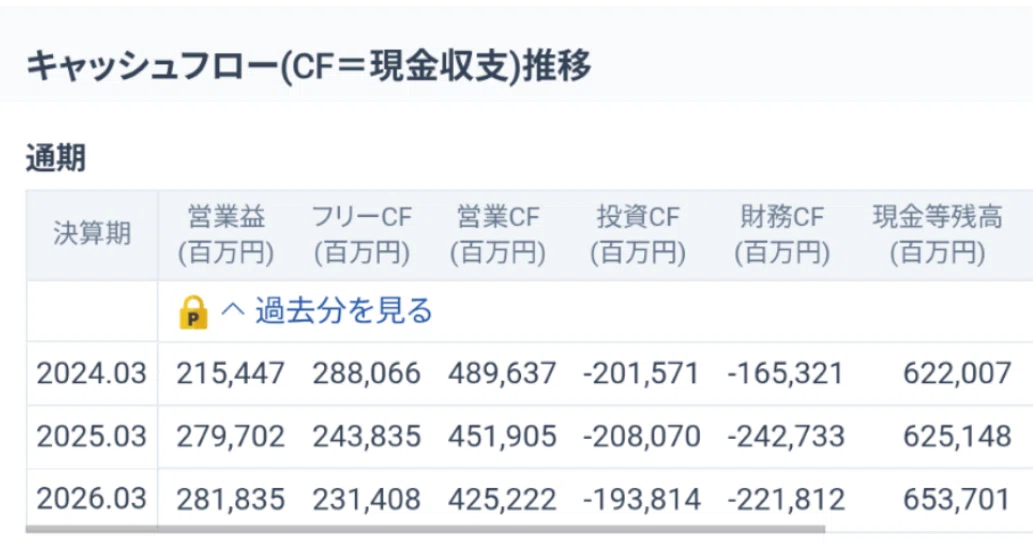Expand past data via the caret arrow
This screenshot has width=1033, height=554.
click(x=233, y=310)
